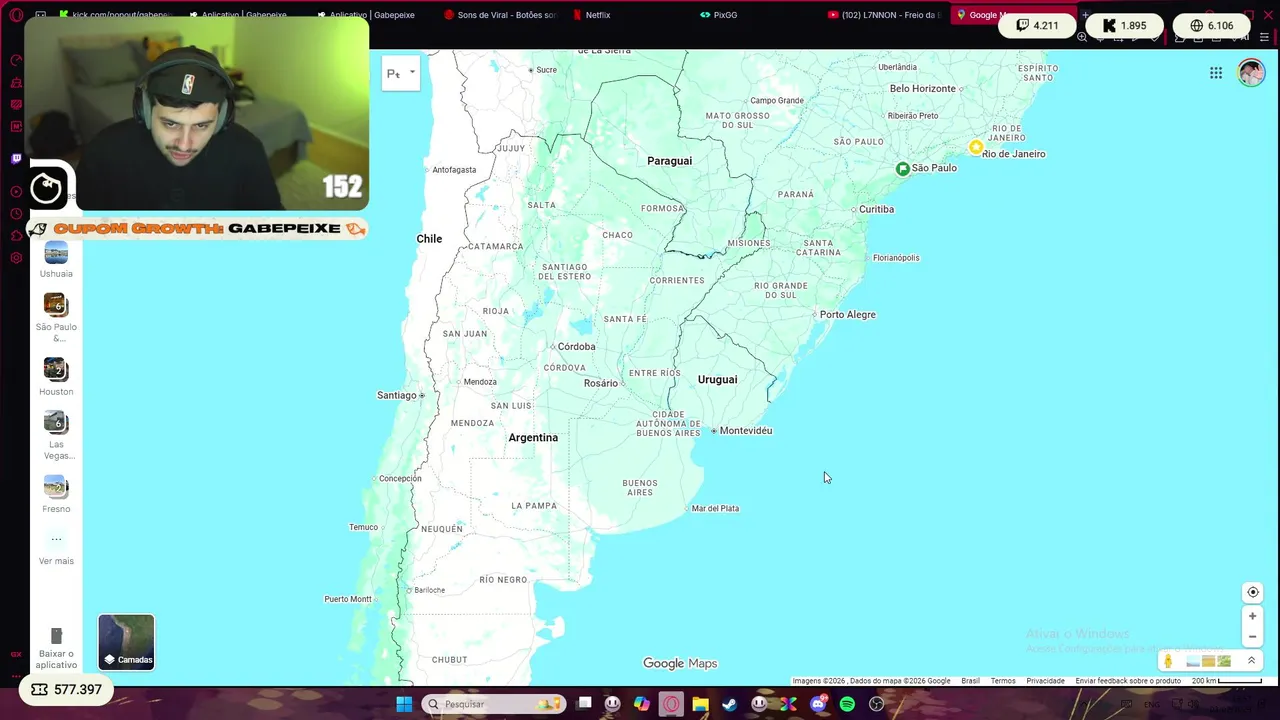Switch to the PixGG tab
Screen dimensions: 1280x720
pyautogui.click(x=720, y=15)
